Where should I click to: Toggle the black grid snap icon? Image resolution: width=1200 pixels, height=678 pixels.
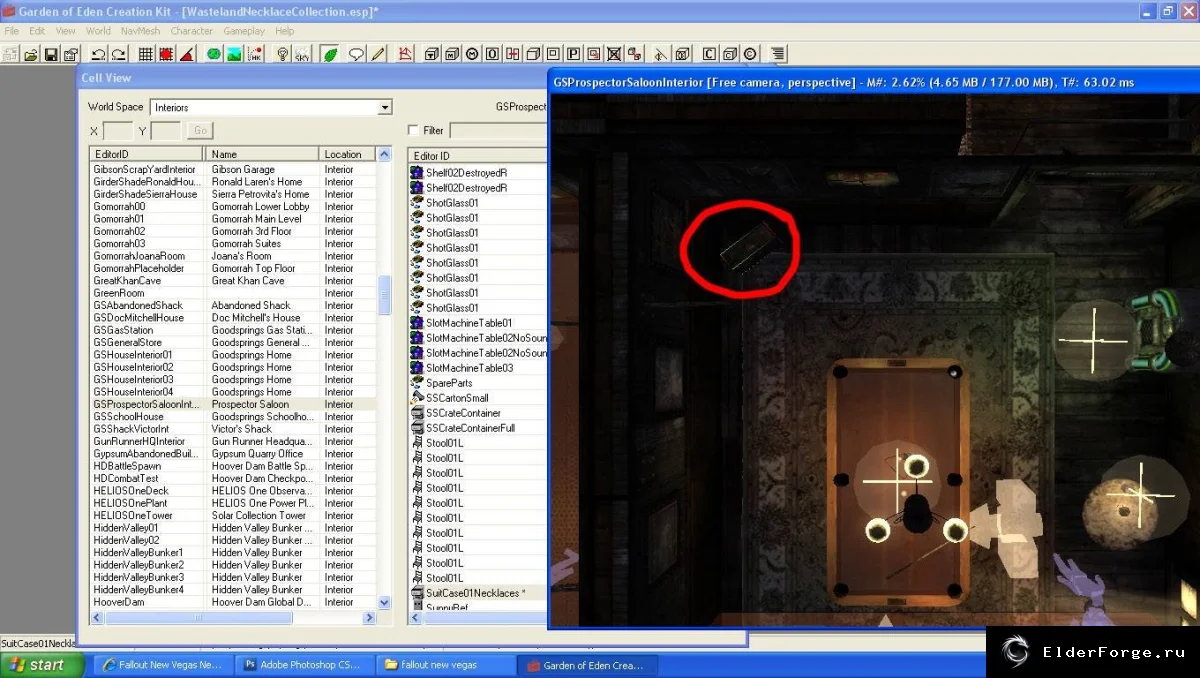(146, 54)
